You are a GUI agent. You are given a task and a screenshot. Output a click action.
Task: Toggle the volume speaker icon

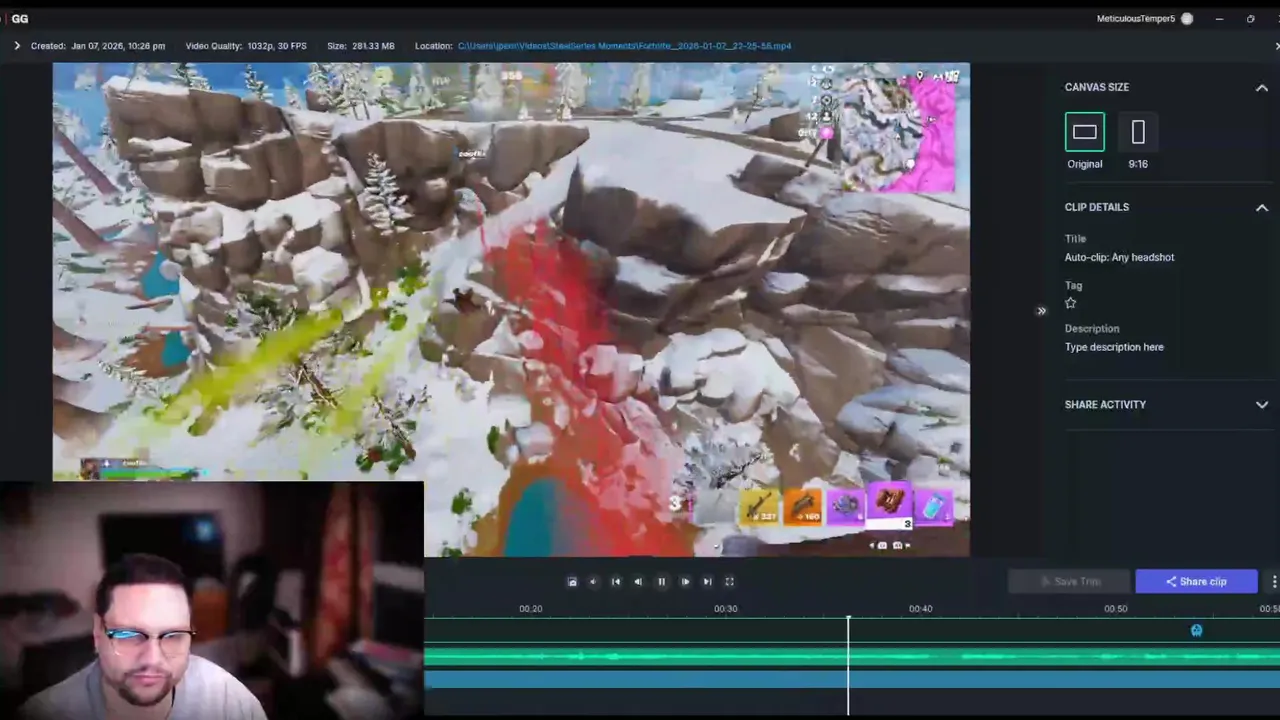(593, 582)
